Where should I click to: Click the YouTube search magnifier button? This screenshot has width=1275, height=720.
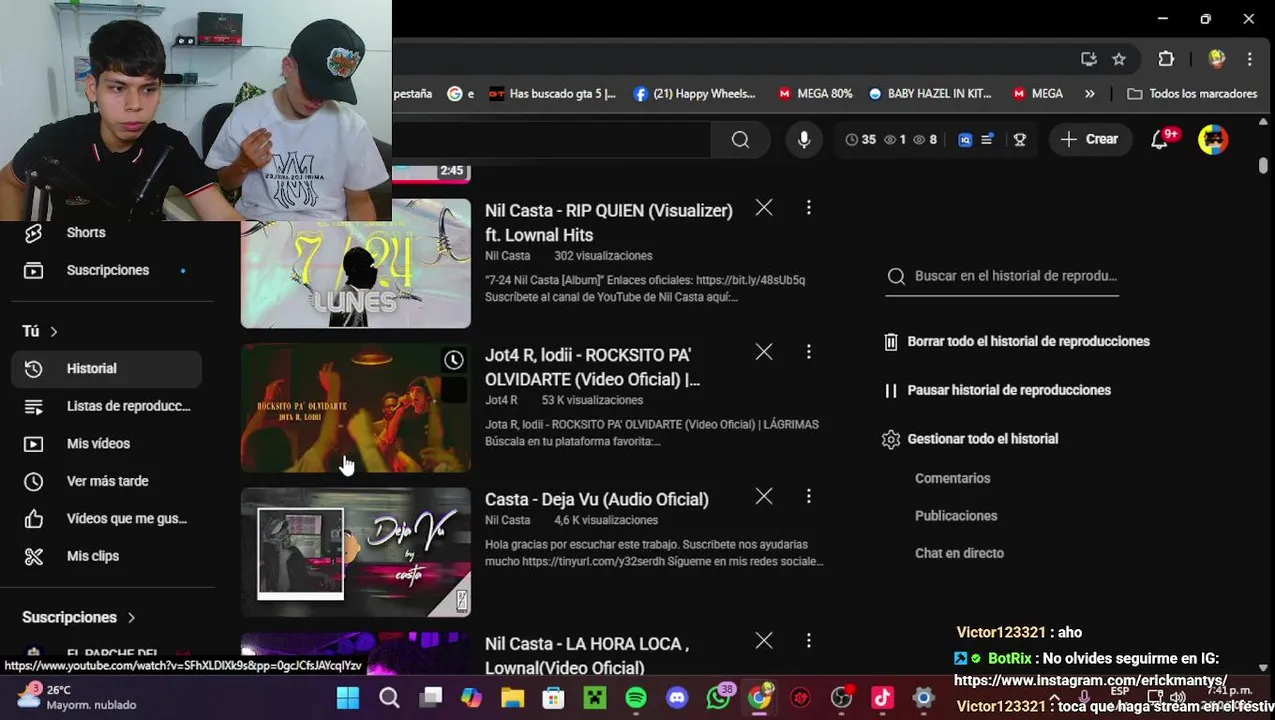740,140
